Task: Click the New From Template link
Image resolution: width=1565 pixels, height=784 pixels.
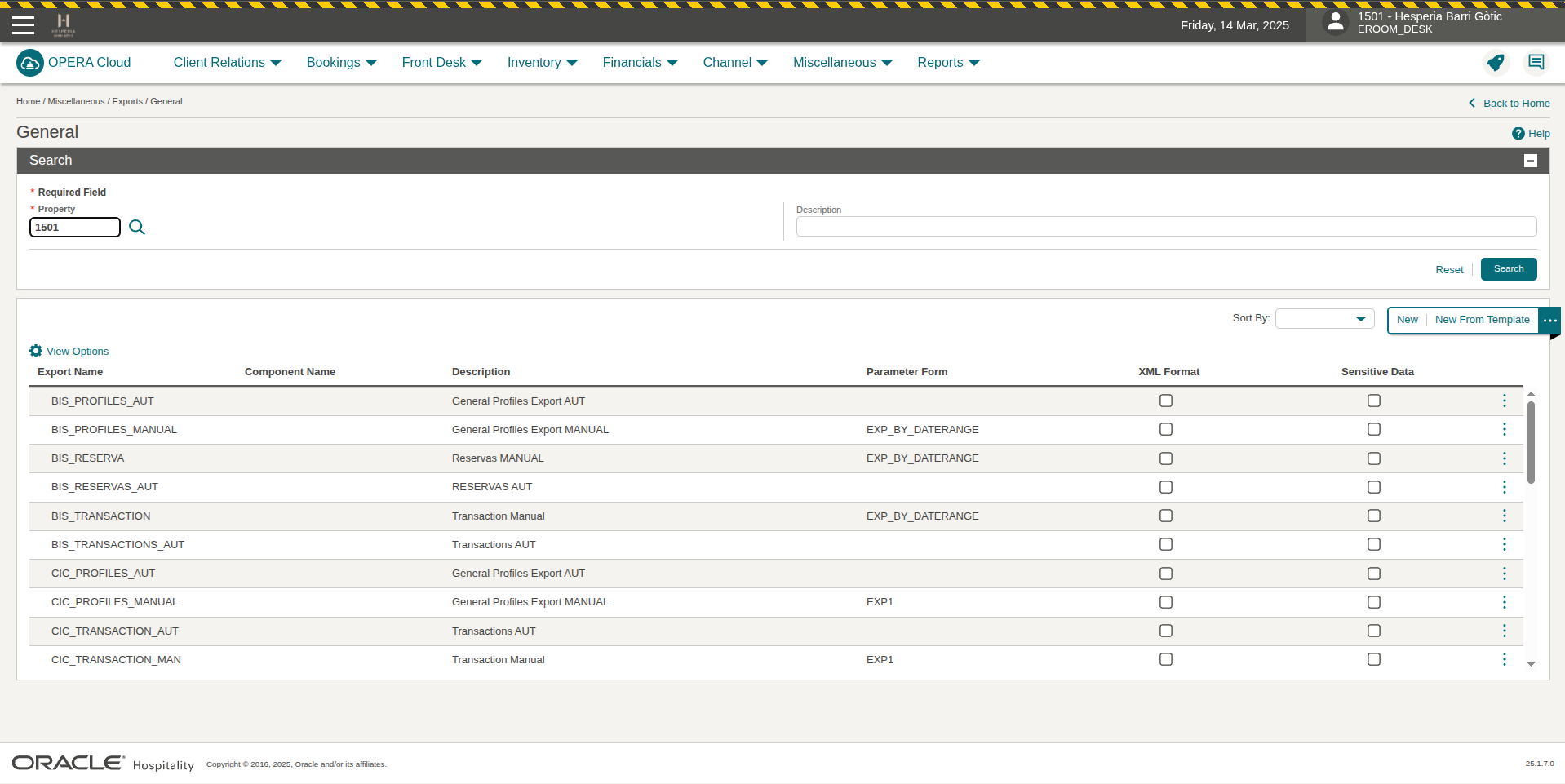Action: 1482,320
